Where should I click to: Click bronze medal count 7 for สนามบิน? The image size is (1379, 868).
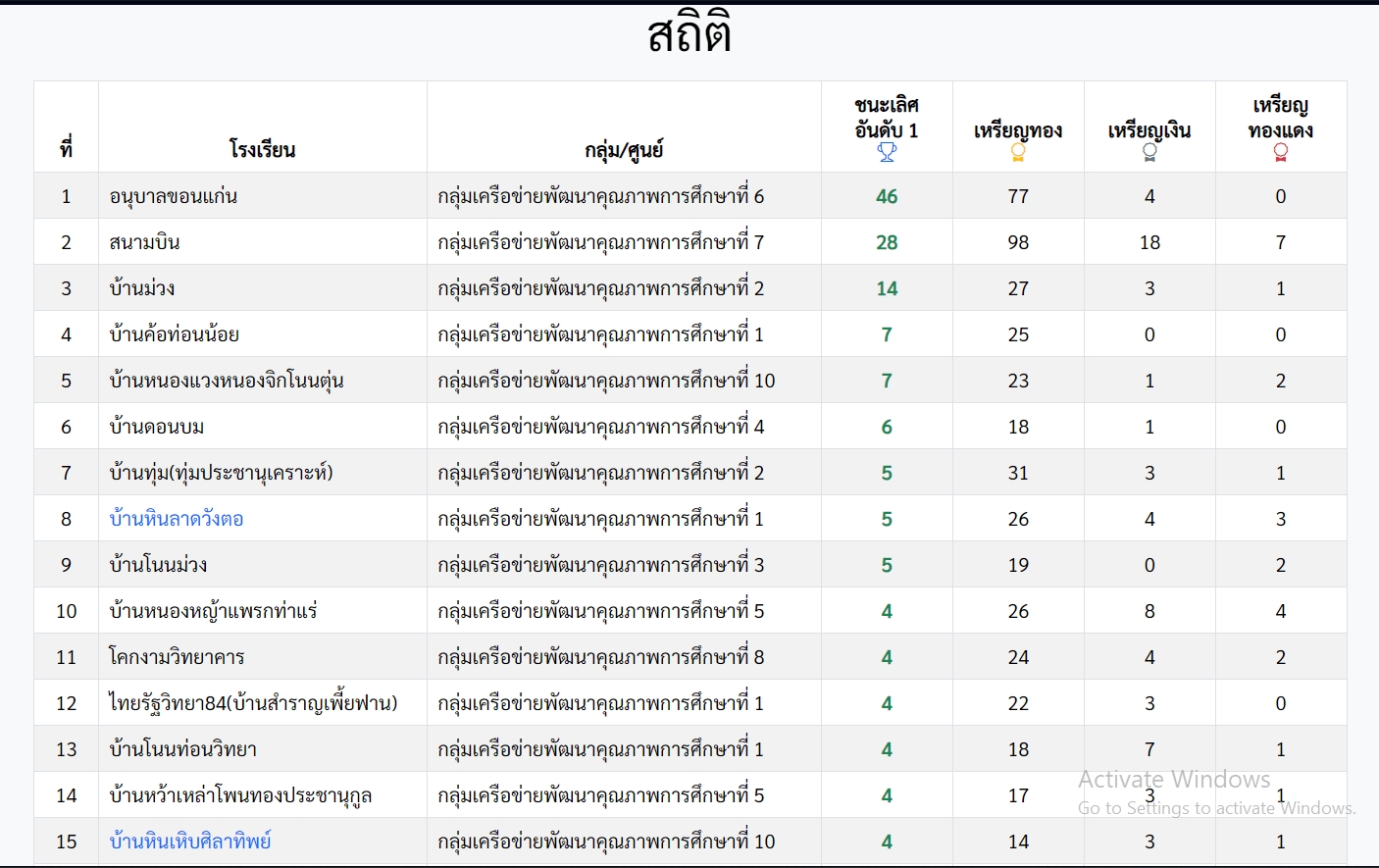[1280, 242]
